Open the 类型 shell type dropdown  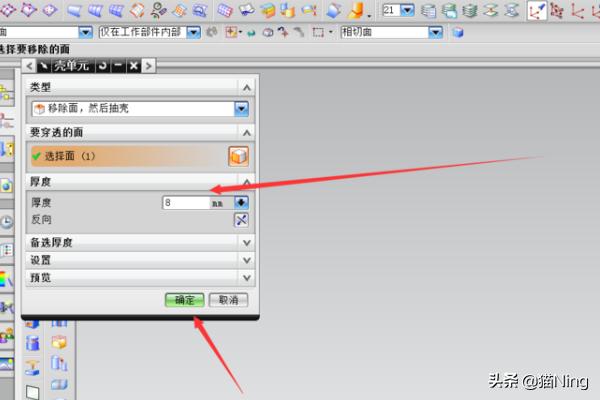[240, 109]
